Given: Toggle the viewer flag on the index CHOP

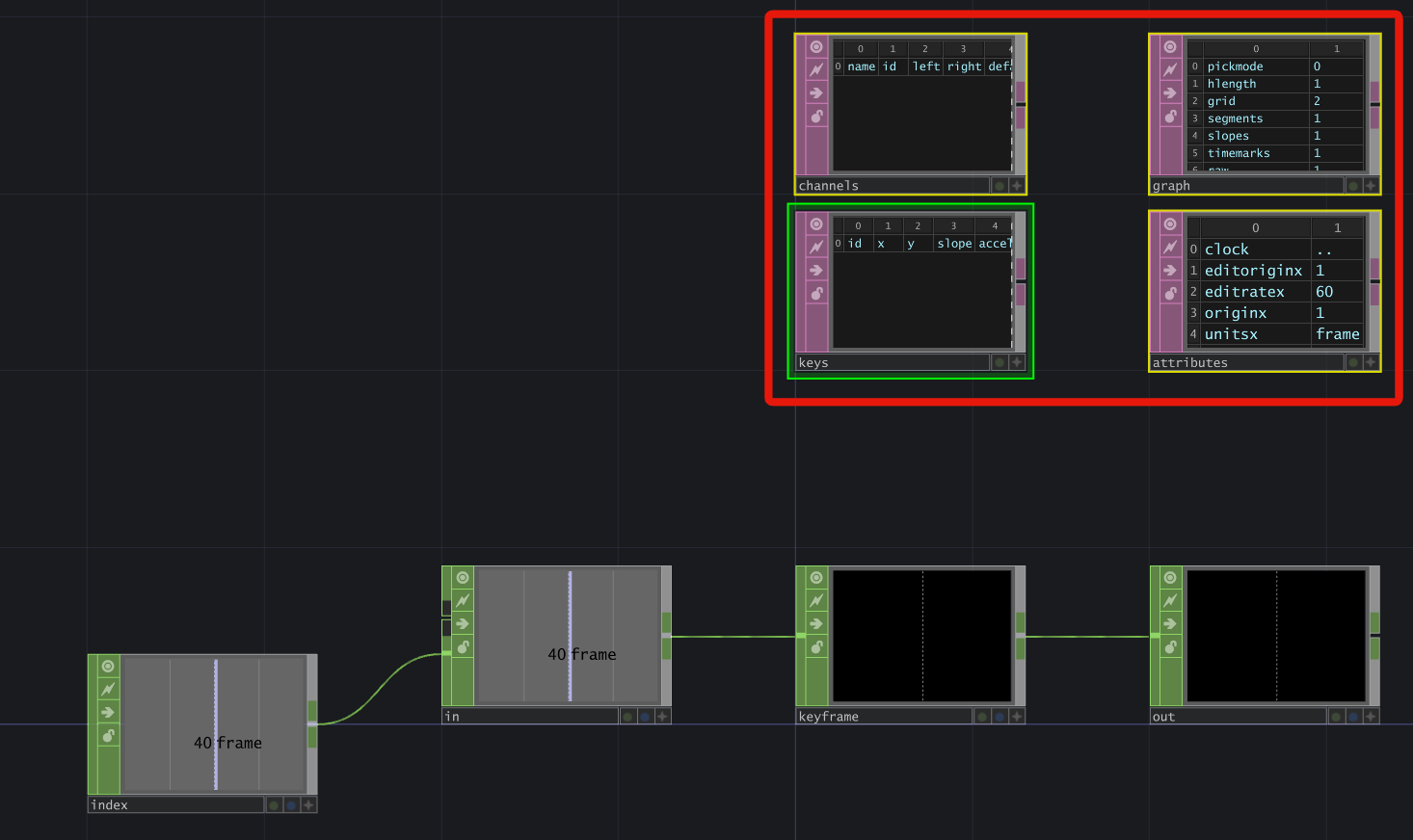Looking at the screenshot, I should [107, 666].
